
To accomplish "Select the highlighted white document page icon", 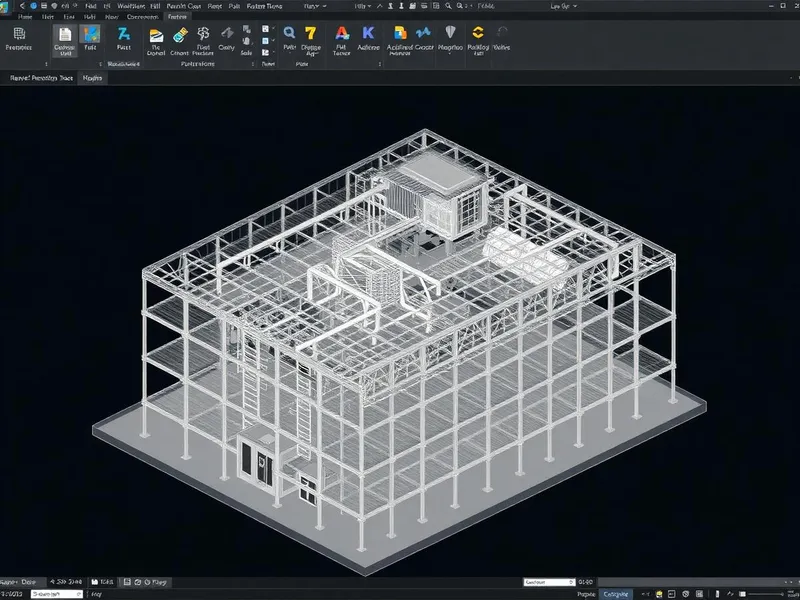I will (65, 34).
